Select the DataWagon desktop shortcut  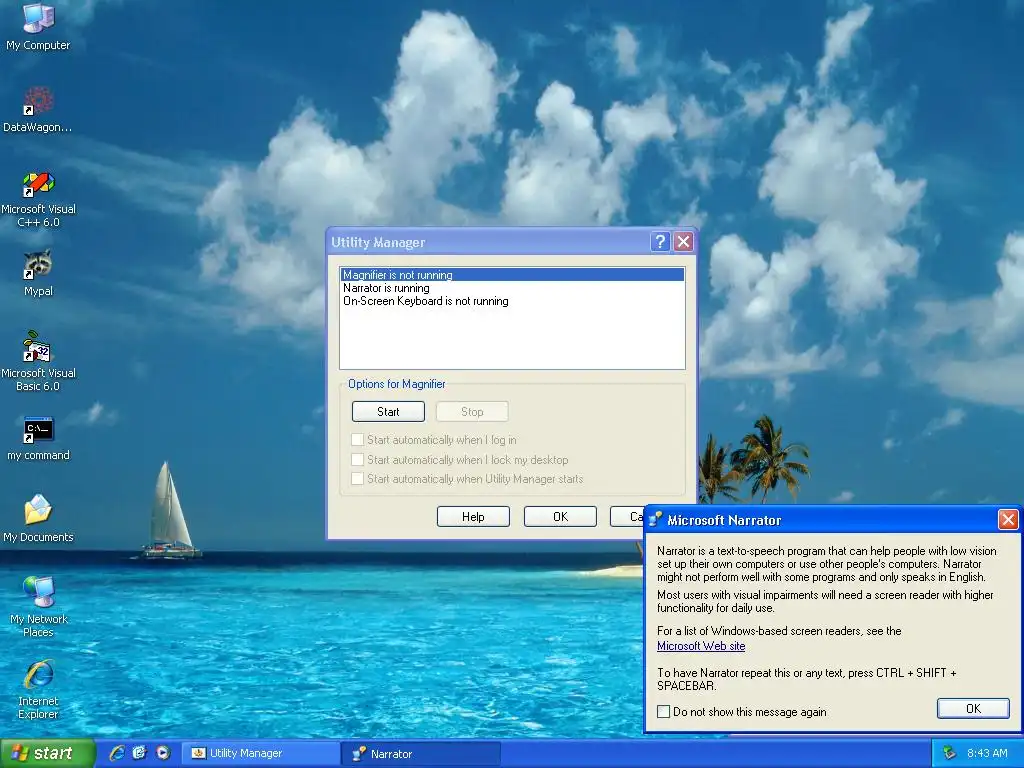coord(38,109)
